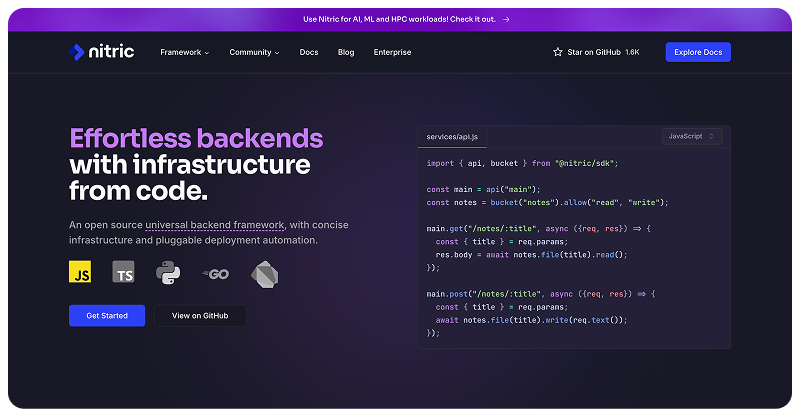Image resolution: width=800 pixels, height=417 pixels.
Task: Click the View on GitHub button
Action: coord(200,315)
